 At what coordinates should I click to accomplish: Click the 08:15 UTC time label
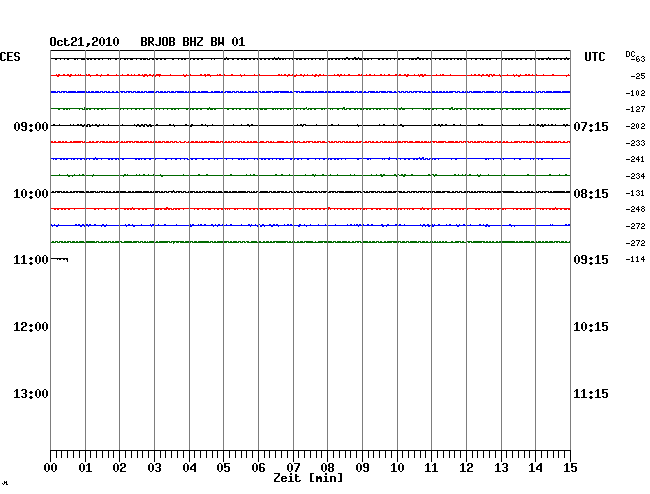(591, 194)
